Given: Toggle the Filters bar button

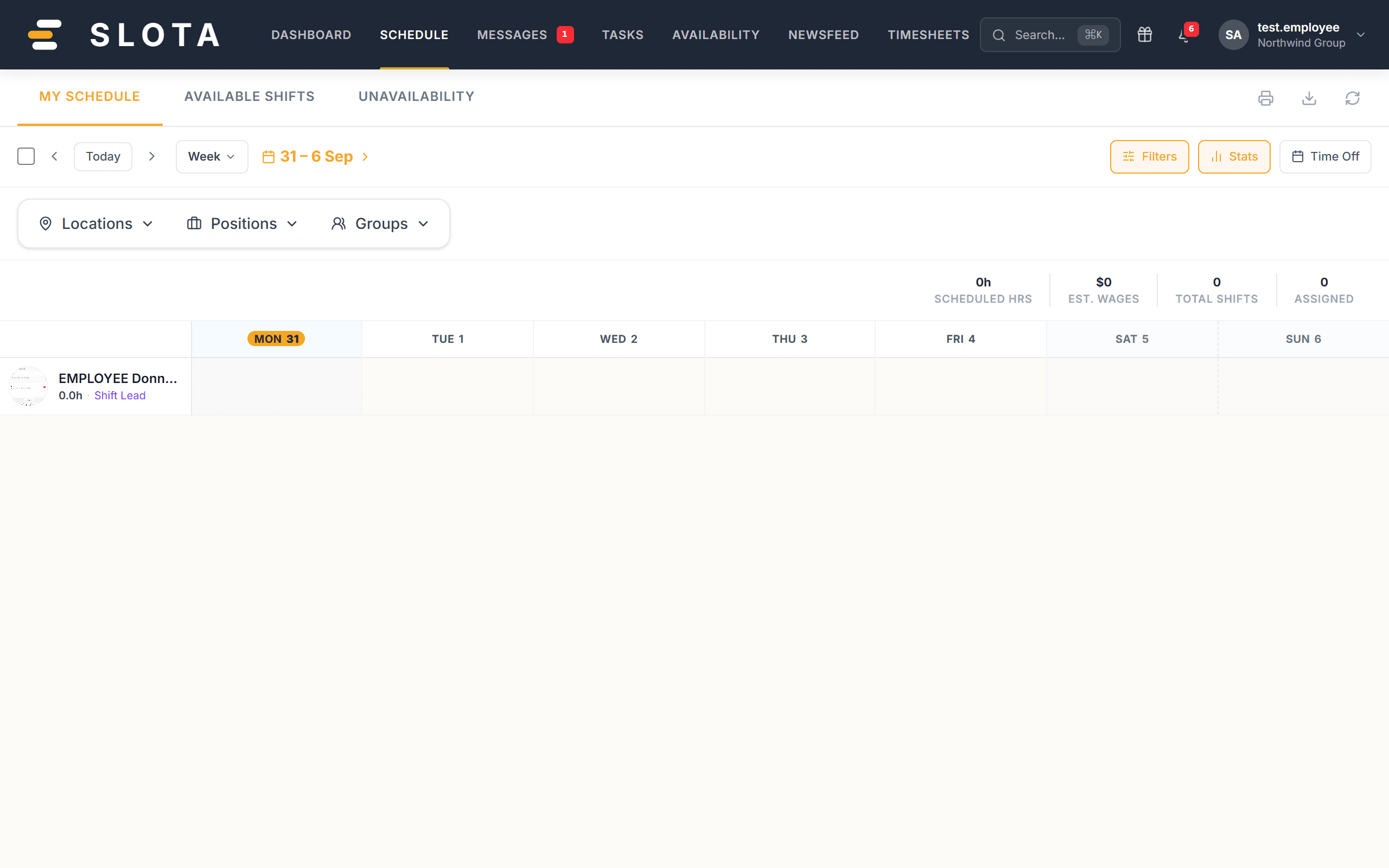Looking at the screenshot, I should coord(1149,157).
